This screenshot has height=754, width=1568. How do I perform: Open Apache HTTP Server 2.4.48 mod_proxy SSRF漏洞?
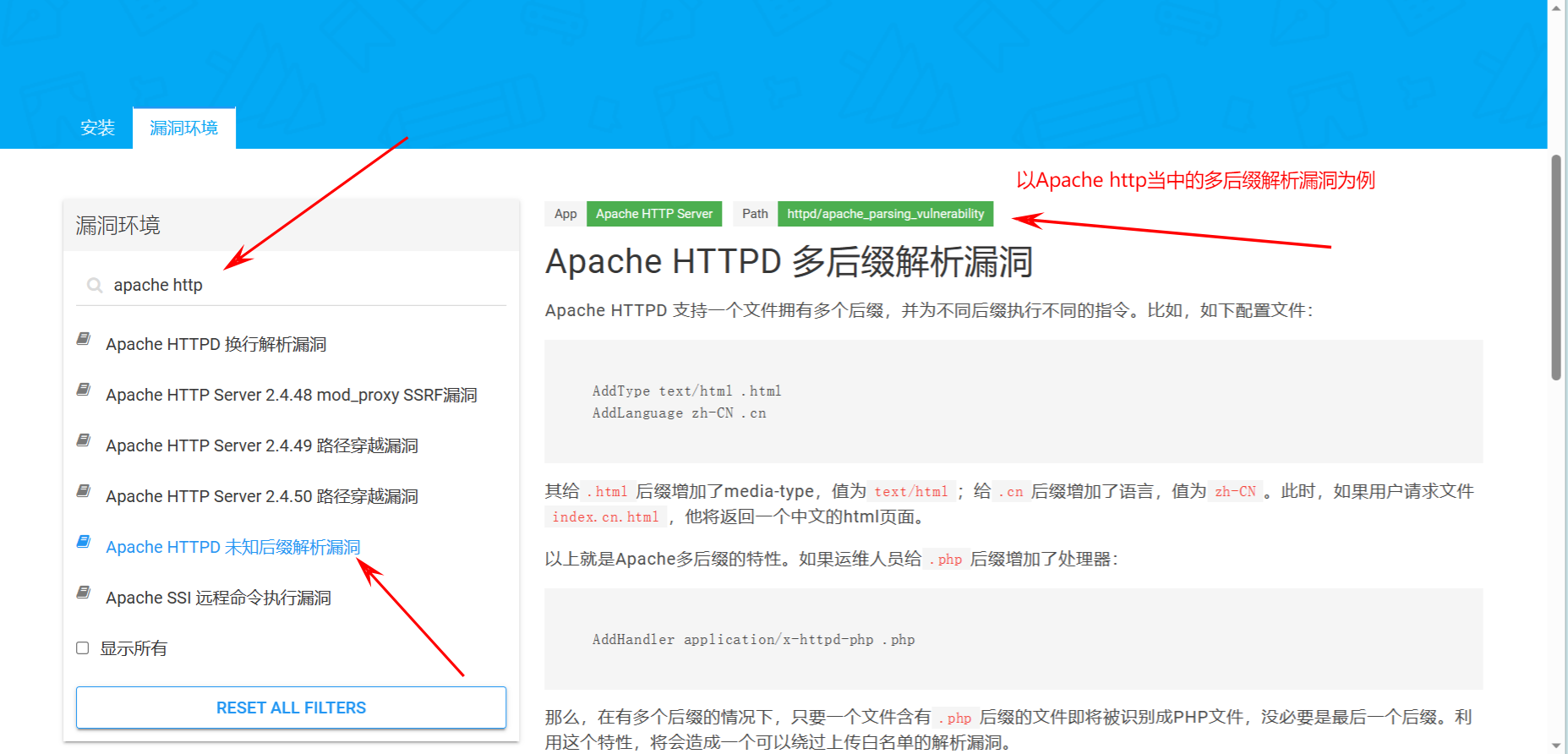pyautogui.click(x=292, y=395)
